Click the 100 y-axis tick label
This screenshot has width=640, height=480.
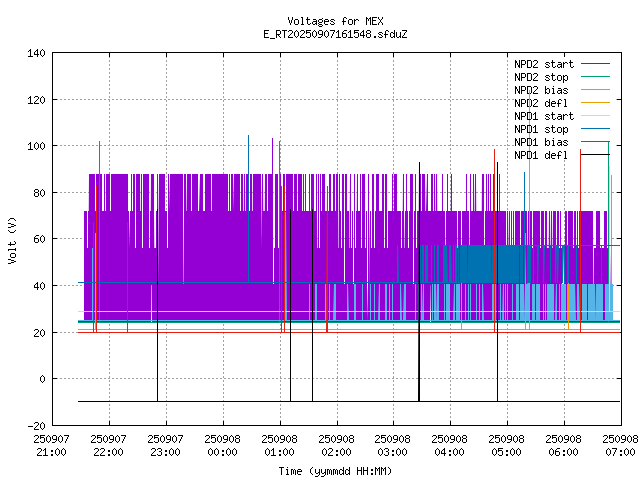[x=35, y=146]
